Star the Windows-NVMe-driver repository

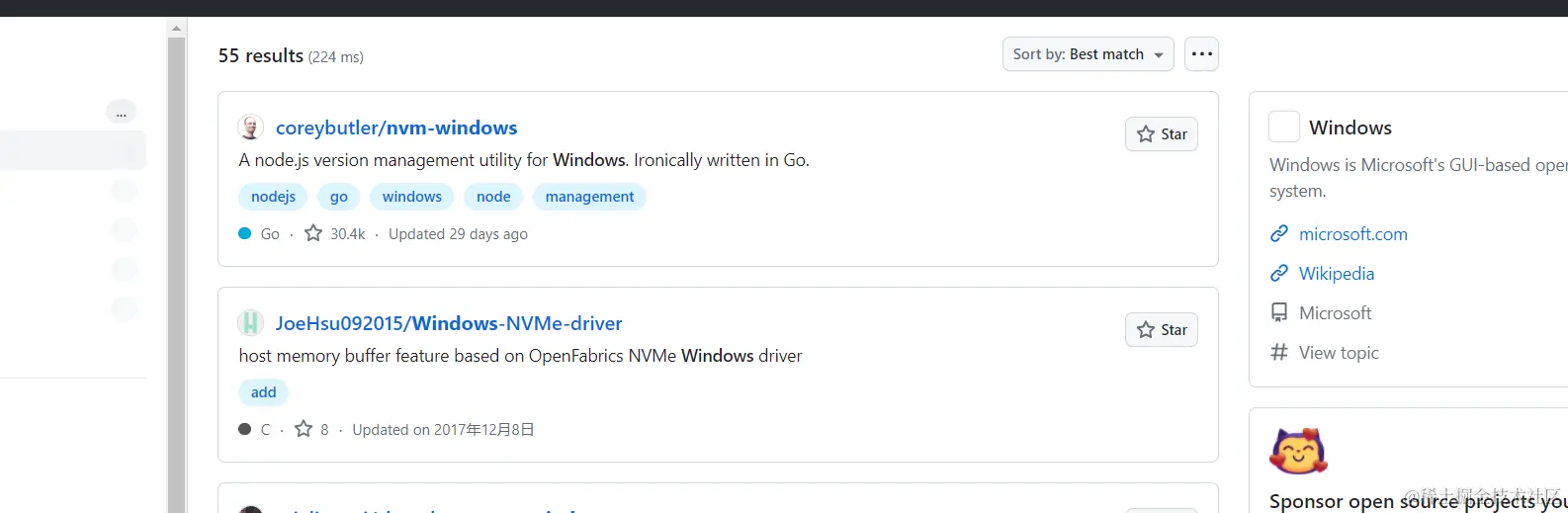[1161, 330]
